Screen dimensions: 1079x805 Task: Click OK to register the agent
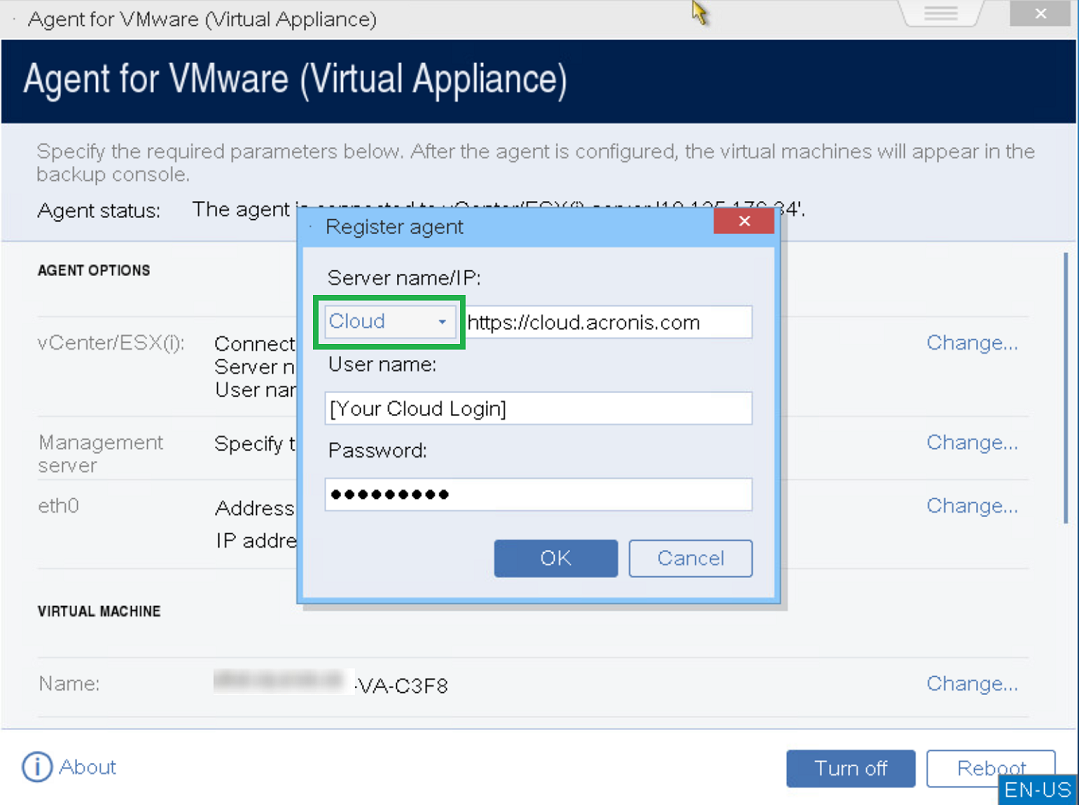(x=555, y=558)
